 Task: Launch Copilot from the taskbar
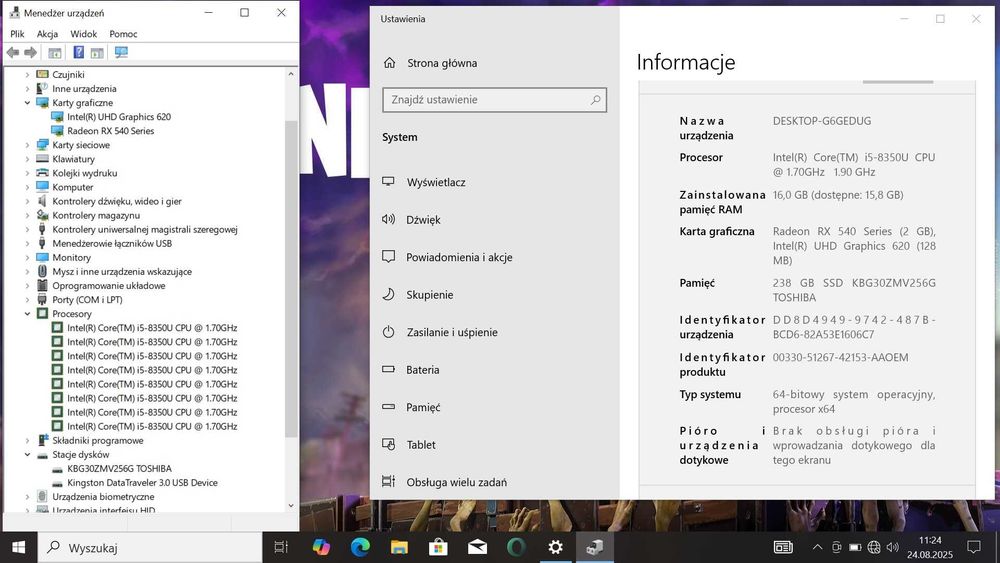click(321, 547)
